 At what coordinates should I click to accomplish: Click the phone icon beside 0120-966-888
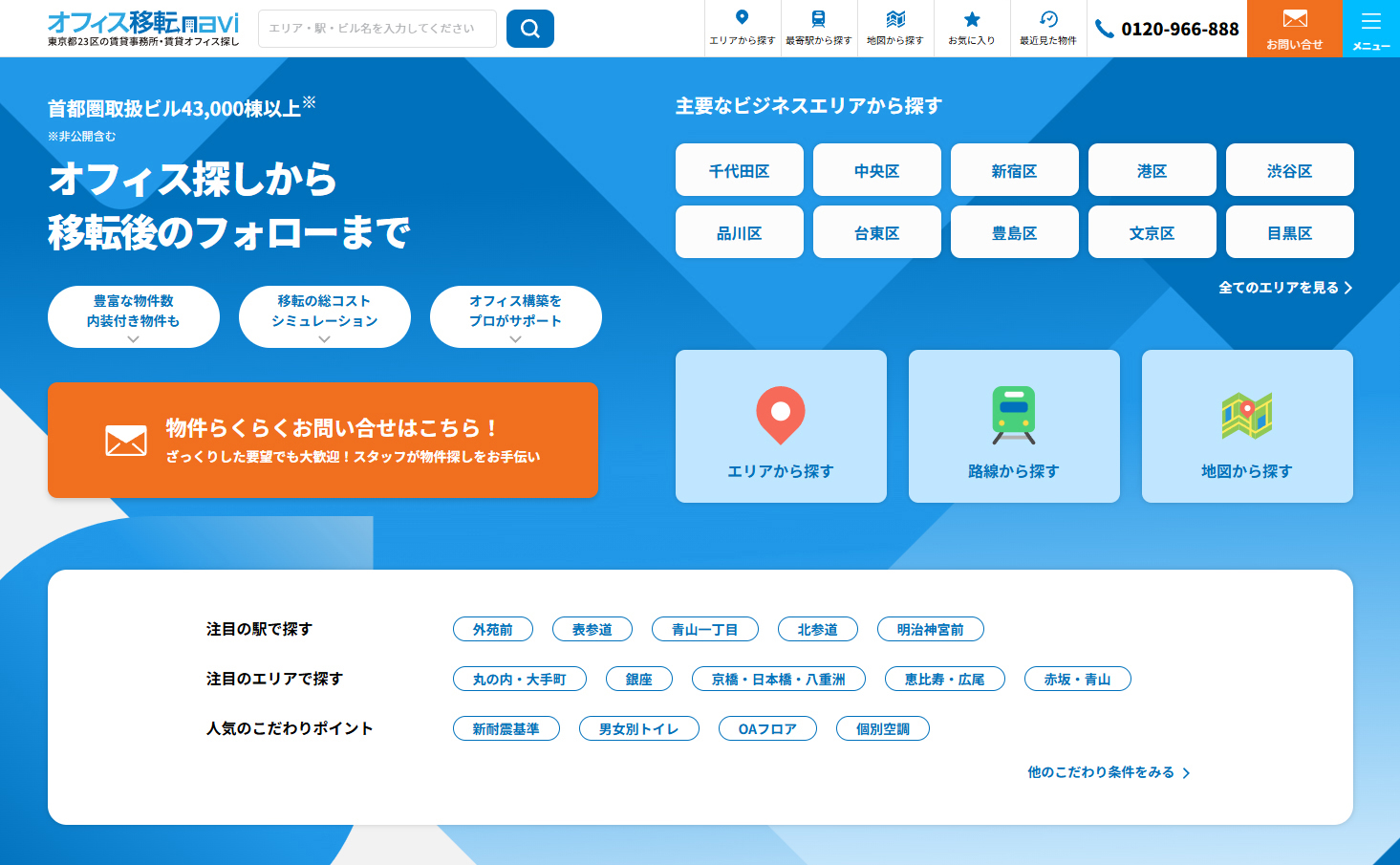[x=1105, y=29]
